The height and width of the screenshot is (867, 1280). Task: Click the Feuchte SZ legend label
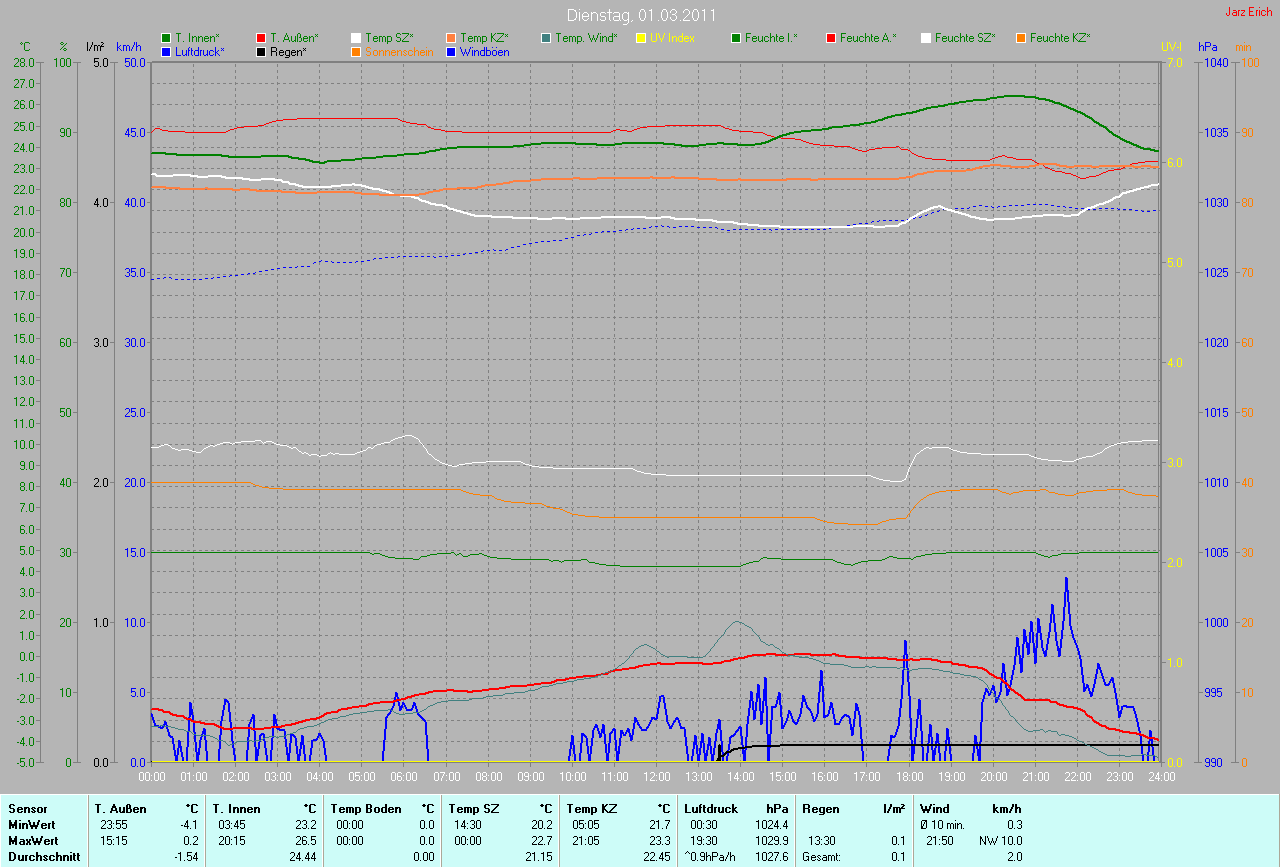pos(965,38)
